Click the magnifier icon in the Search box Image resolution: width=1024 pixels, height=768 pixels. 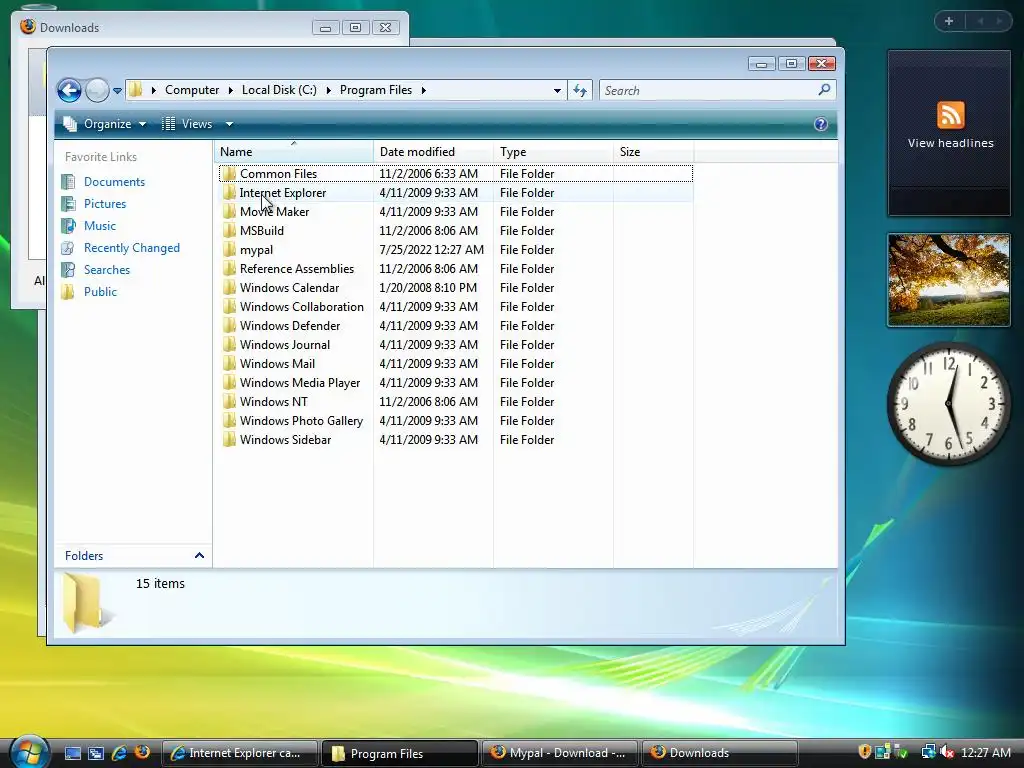[824, 90]
